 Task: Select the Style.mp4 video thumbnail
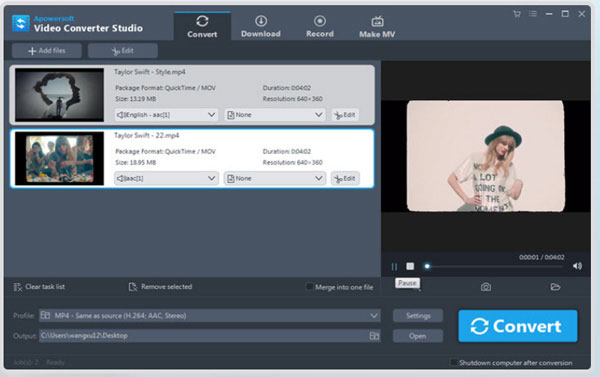coord(59,95)
